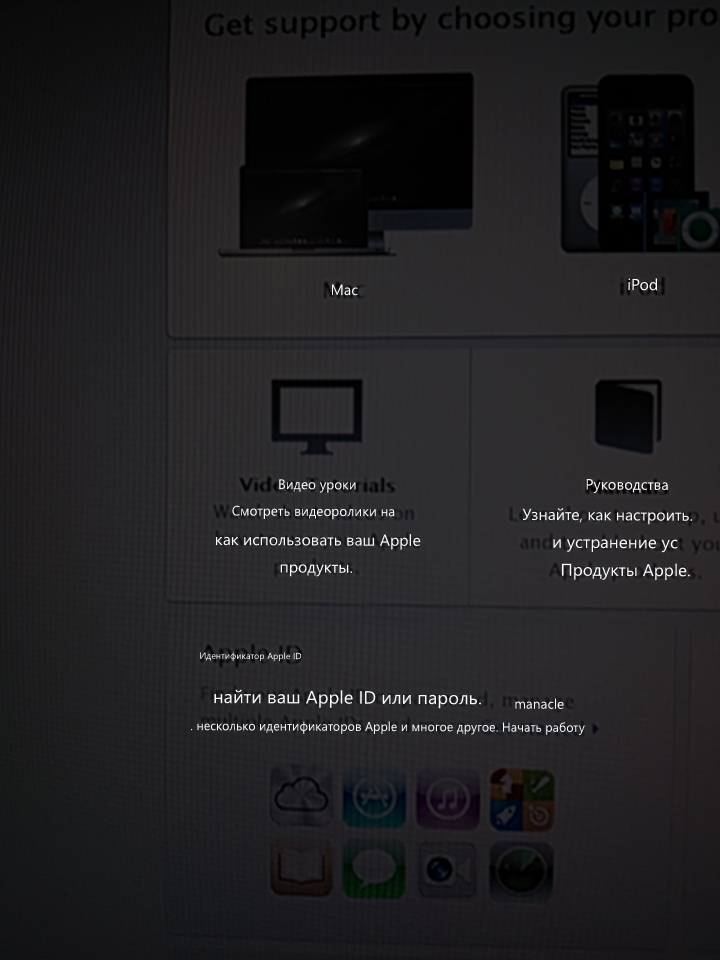Open the Руководства link
Image resolution: width=720 pixels, height=960 pixels.
click(x=626, y=485)
